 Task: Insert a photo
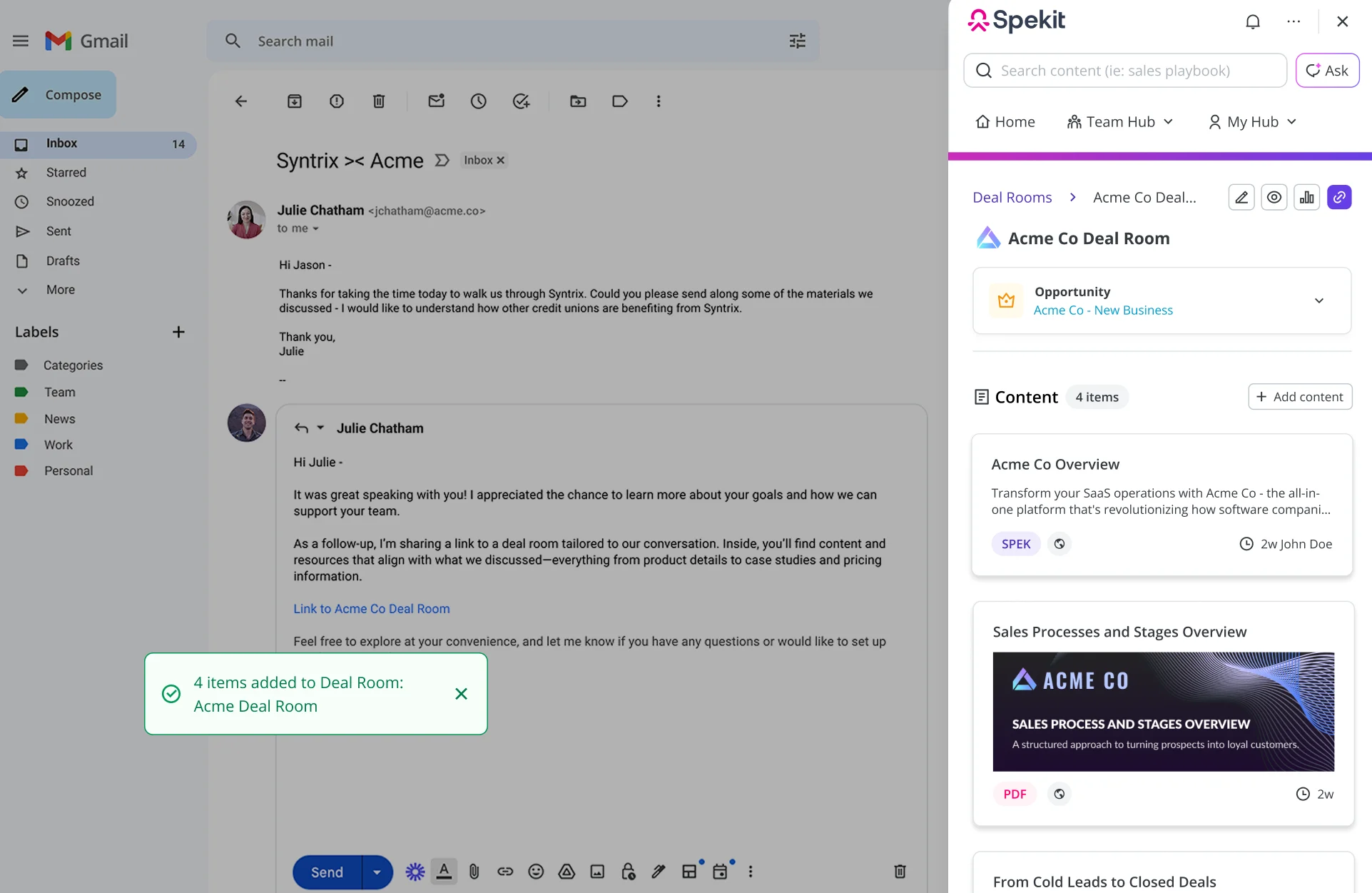(x=597, y=872)
